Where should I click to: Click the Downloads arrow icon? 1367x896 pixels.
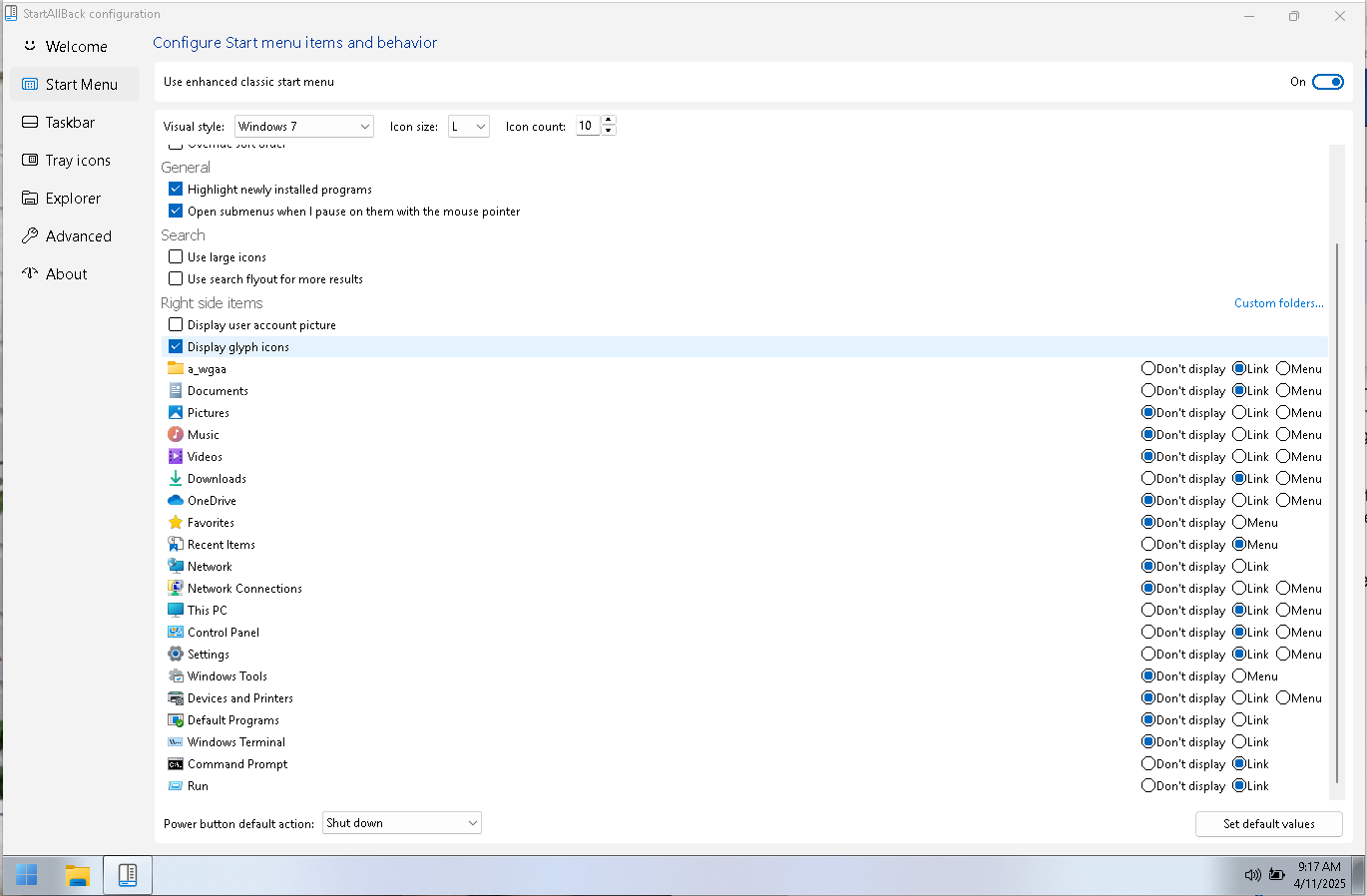pos(176,478)
